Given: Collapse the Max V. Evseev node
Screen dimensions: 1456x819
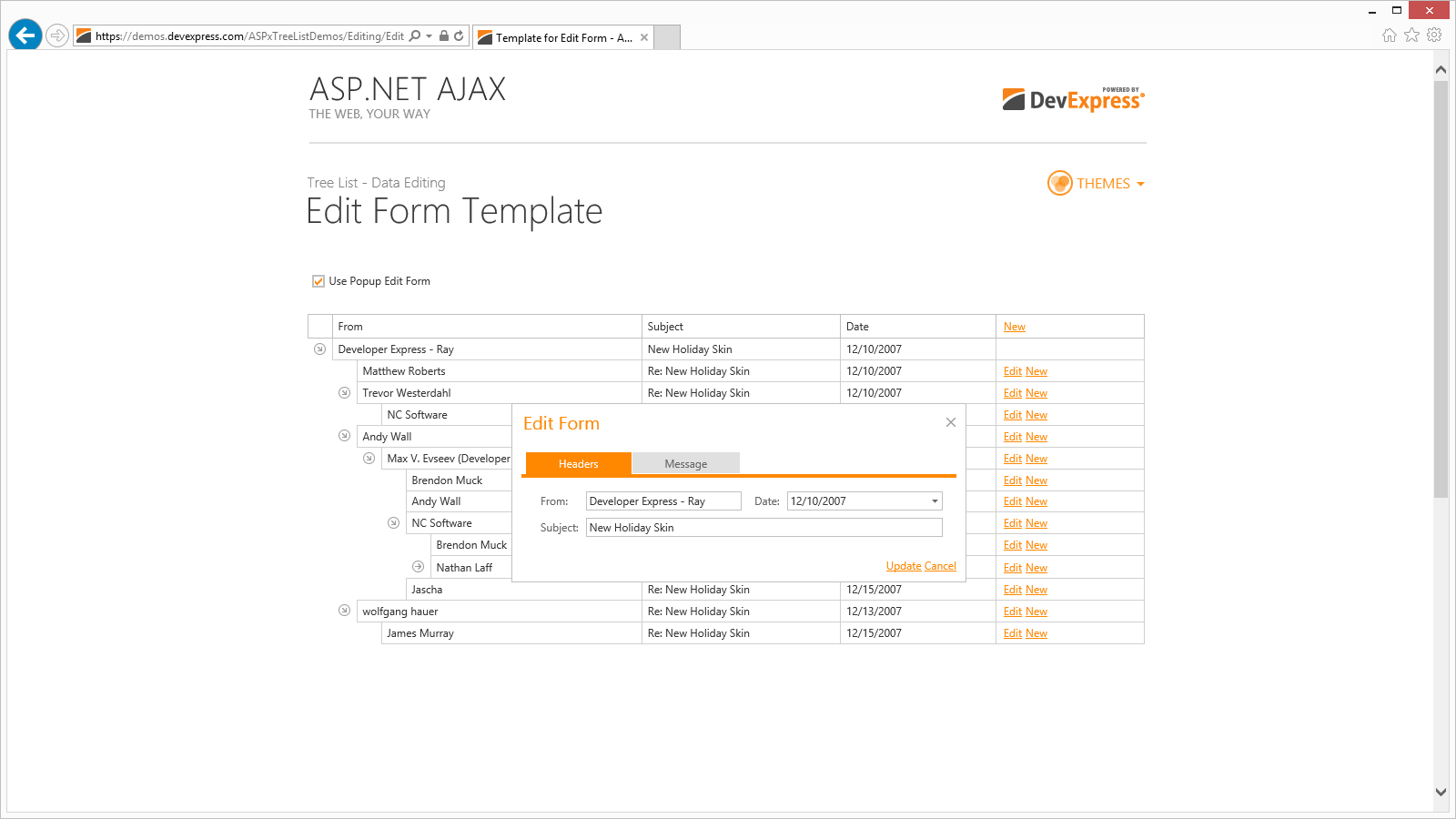Looking at the screenshot, I should coord(369,458).
